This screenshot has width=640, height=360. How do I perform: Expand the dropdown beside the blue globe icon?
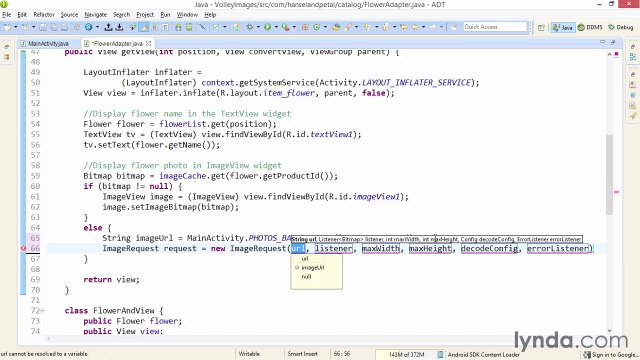click(x=97, y=27)
